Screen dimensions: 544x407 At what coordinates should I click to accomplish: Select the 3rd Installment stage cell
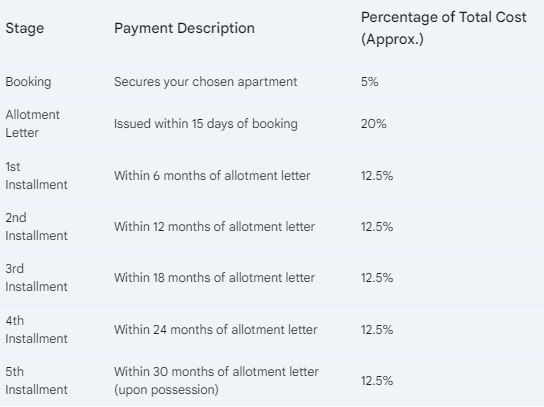tap(36, 278)
